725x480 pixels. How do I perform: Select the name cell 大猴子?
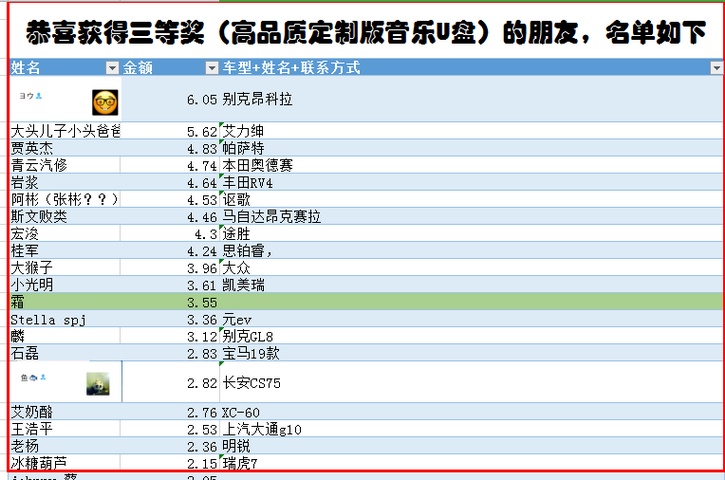pyautogui.click(x=65, y=268)
